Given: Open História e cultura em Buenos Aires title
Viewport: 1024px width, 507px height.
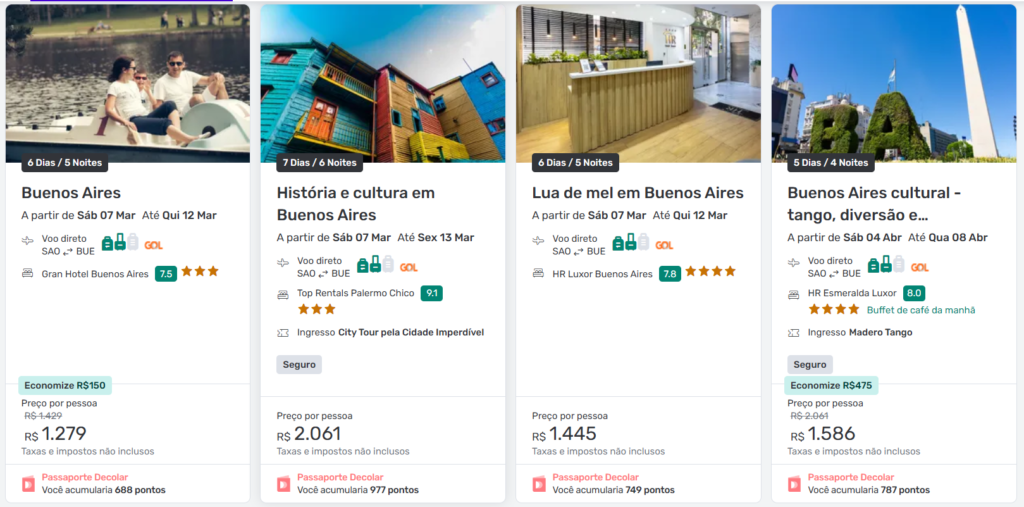Looking at the screenshot, I should 356,204.
